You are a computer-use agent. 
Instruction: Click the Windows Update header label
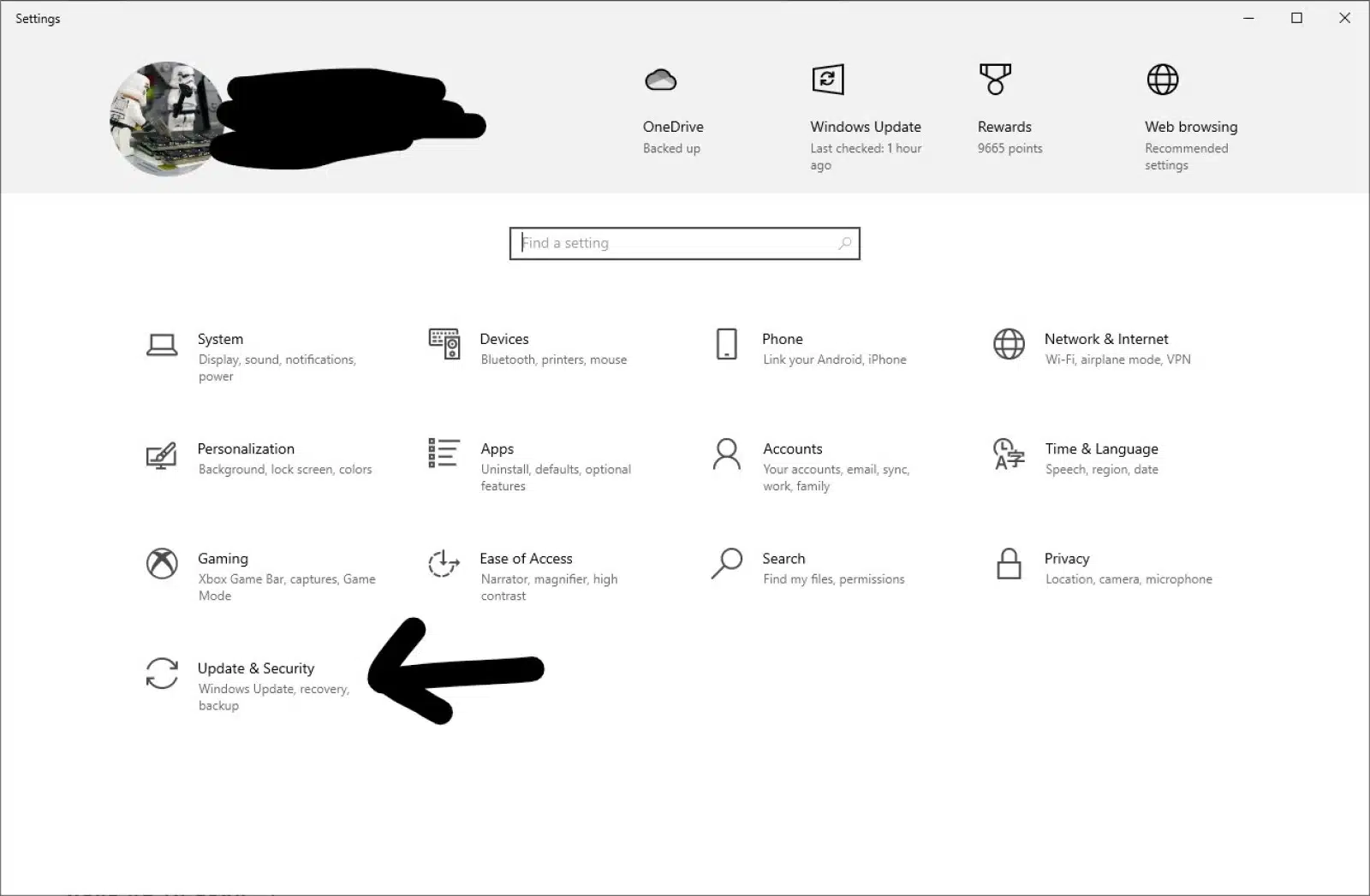[866, 127]
